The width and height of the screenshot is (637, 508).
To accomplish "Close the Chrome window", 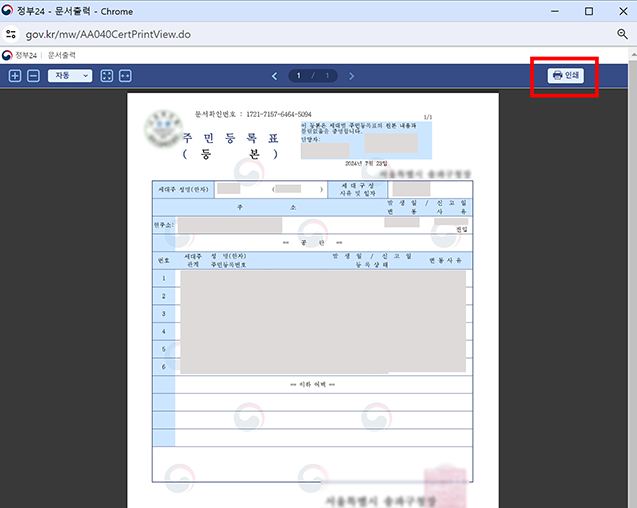I will [623, 11].
